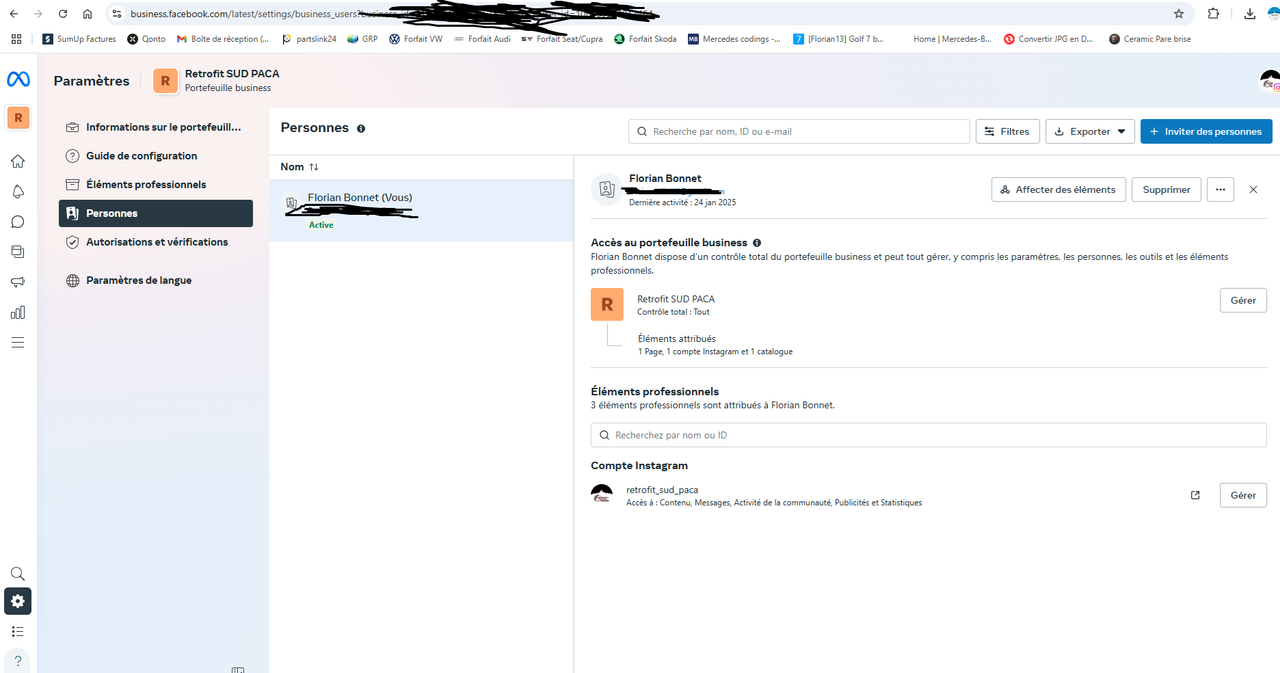
Task: Open retrofit_sud_paca in new window via external link icon
Action: coord(1195,495)
